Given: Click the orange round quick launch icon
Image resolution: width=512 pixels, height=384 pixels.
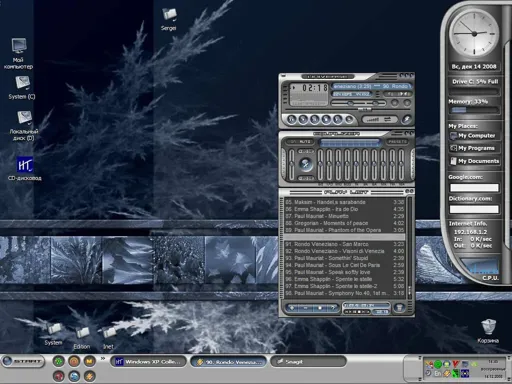Looking at the screenshot, I should (74, 361).
